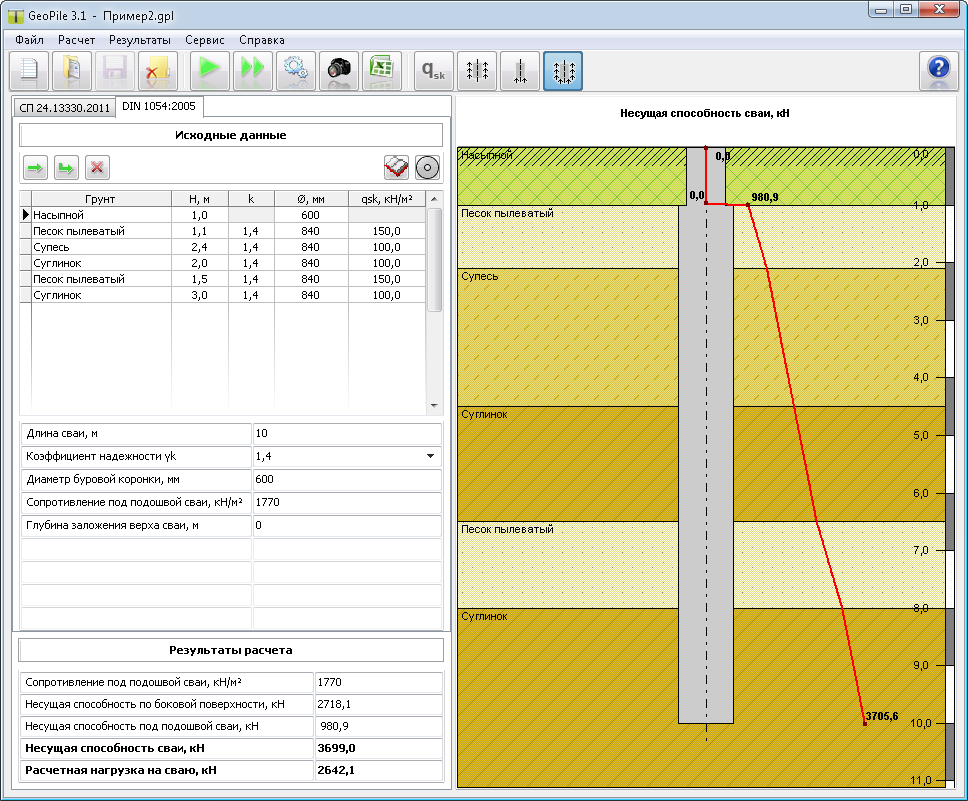Switch to СП 24.13330.2011 tab

click(64, 107)
